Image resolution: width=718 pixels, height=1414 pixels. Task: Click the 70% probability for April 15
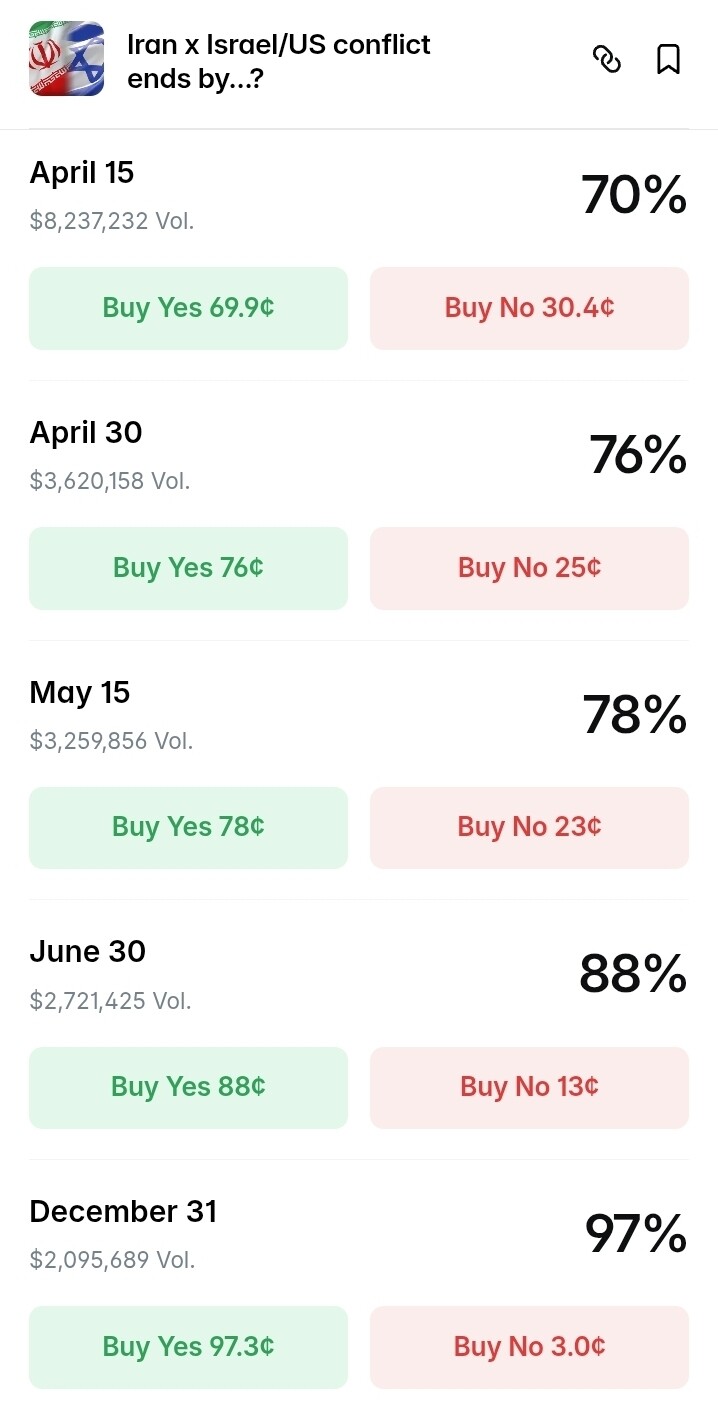coord(634,194)
